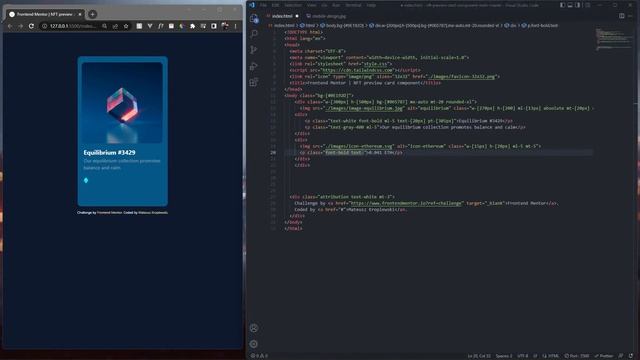Open the Run and Debug view
Screen dimensions: 640x360
pos(254,66)
